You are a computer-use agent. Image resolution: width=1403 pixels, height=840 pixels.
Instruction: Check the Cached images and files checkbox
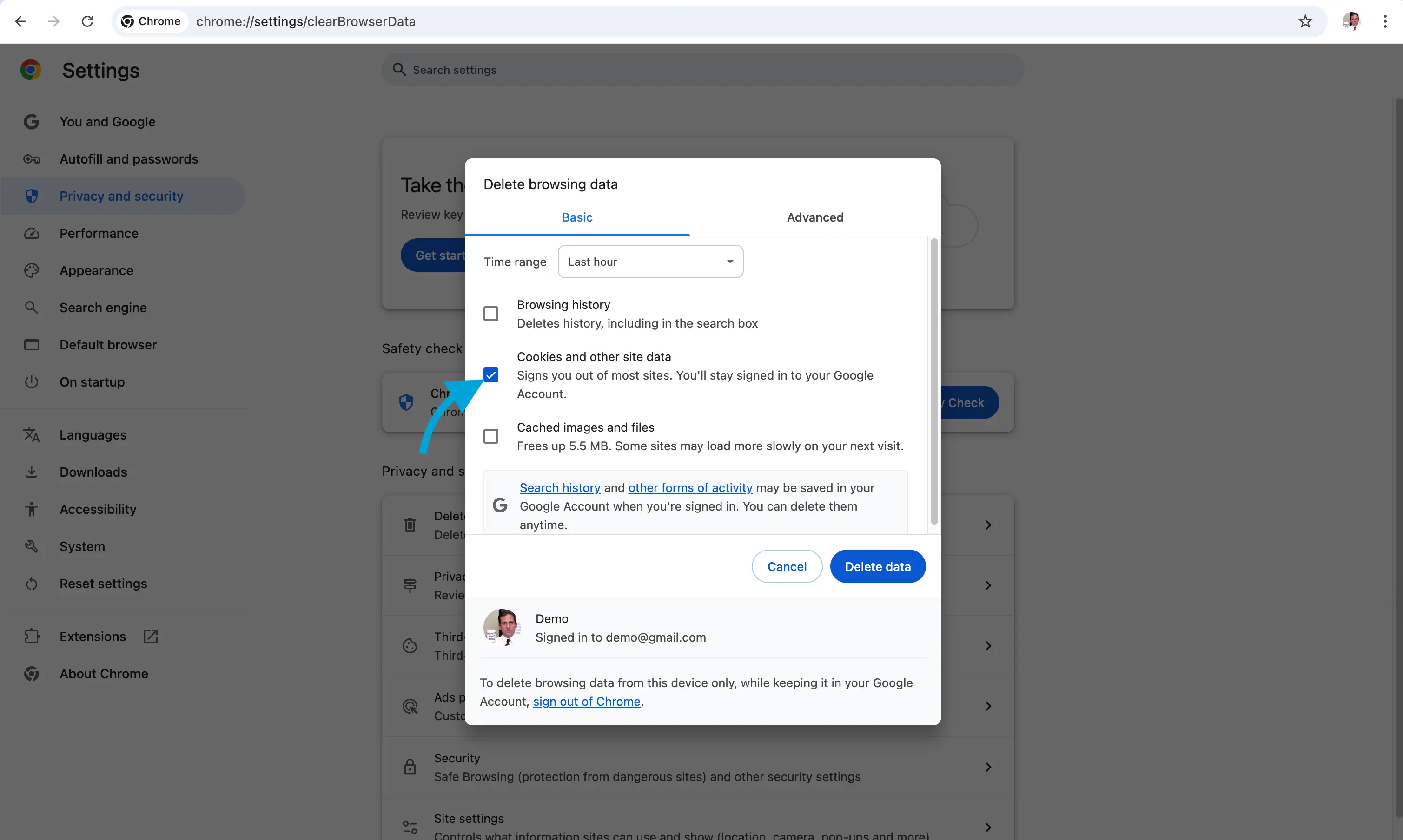point(491,436)
